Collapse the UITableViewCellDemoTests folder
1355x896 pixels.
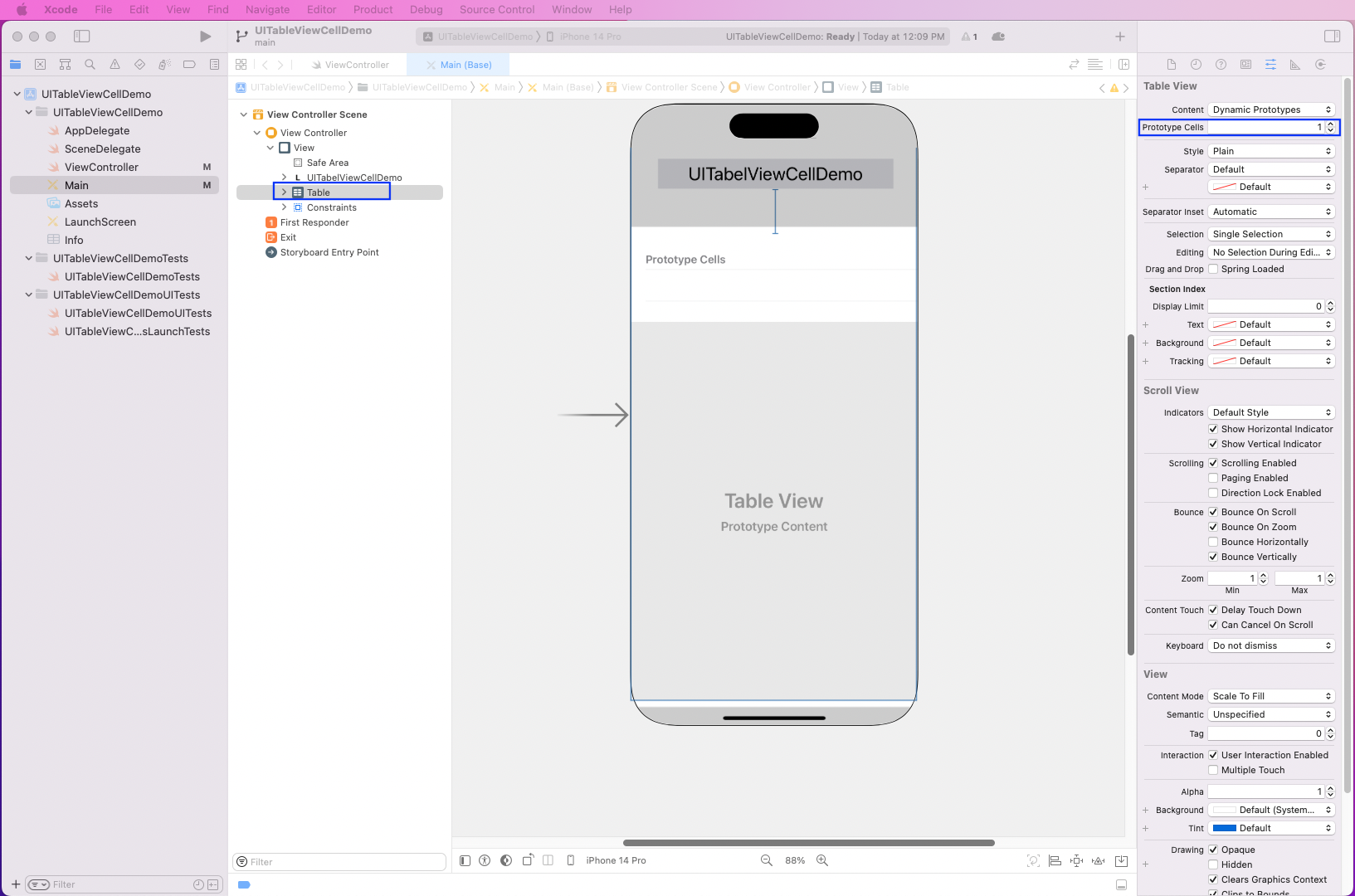(29, 258)
